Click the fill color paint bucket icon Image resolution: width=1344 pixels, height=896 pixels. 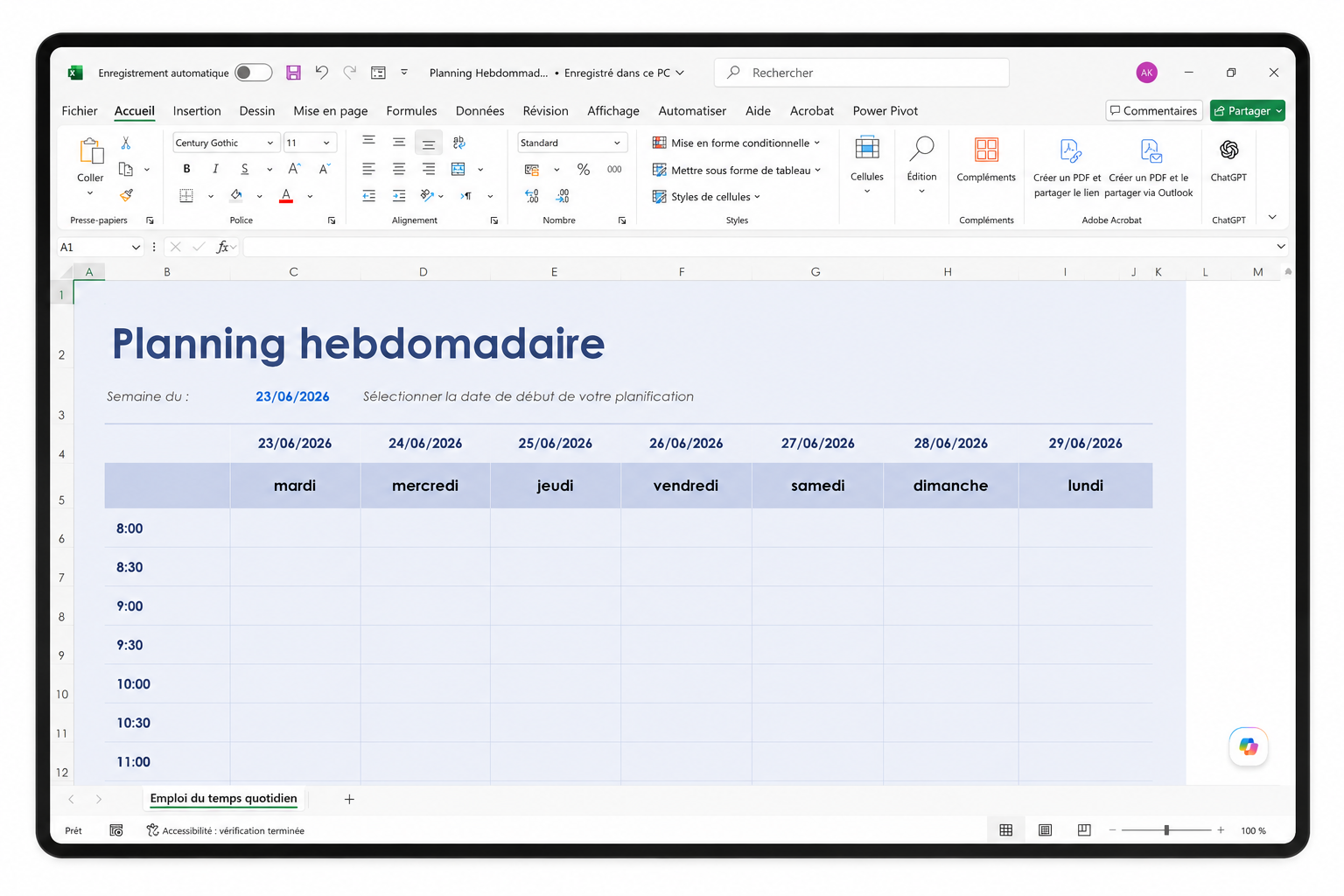(236, 196)
